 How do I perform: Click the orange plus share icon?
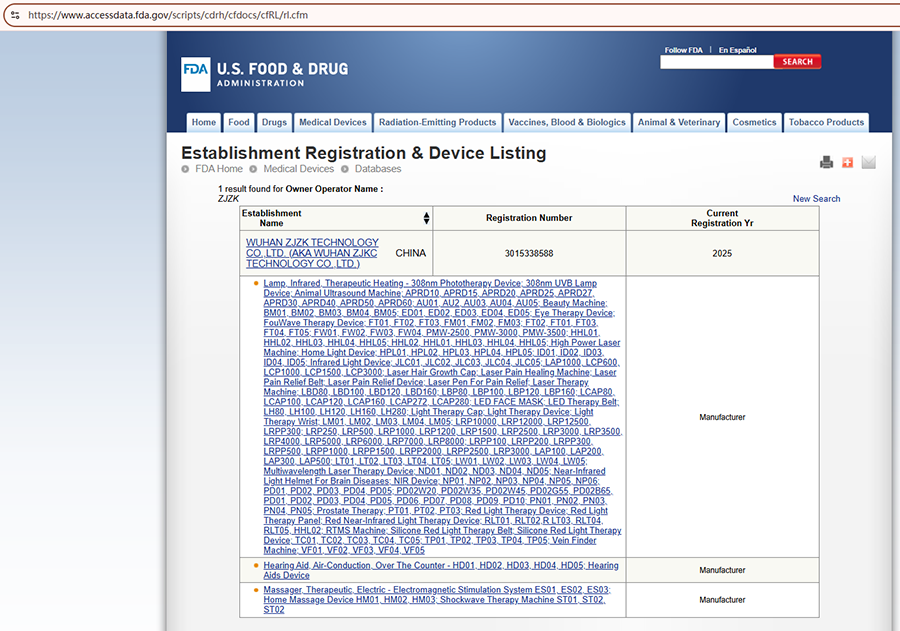847,162
